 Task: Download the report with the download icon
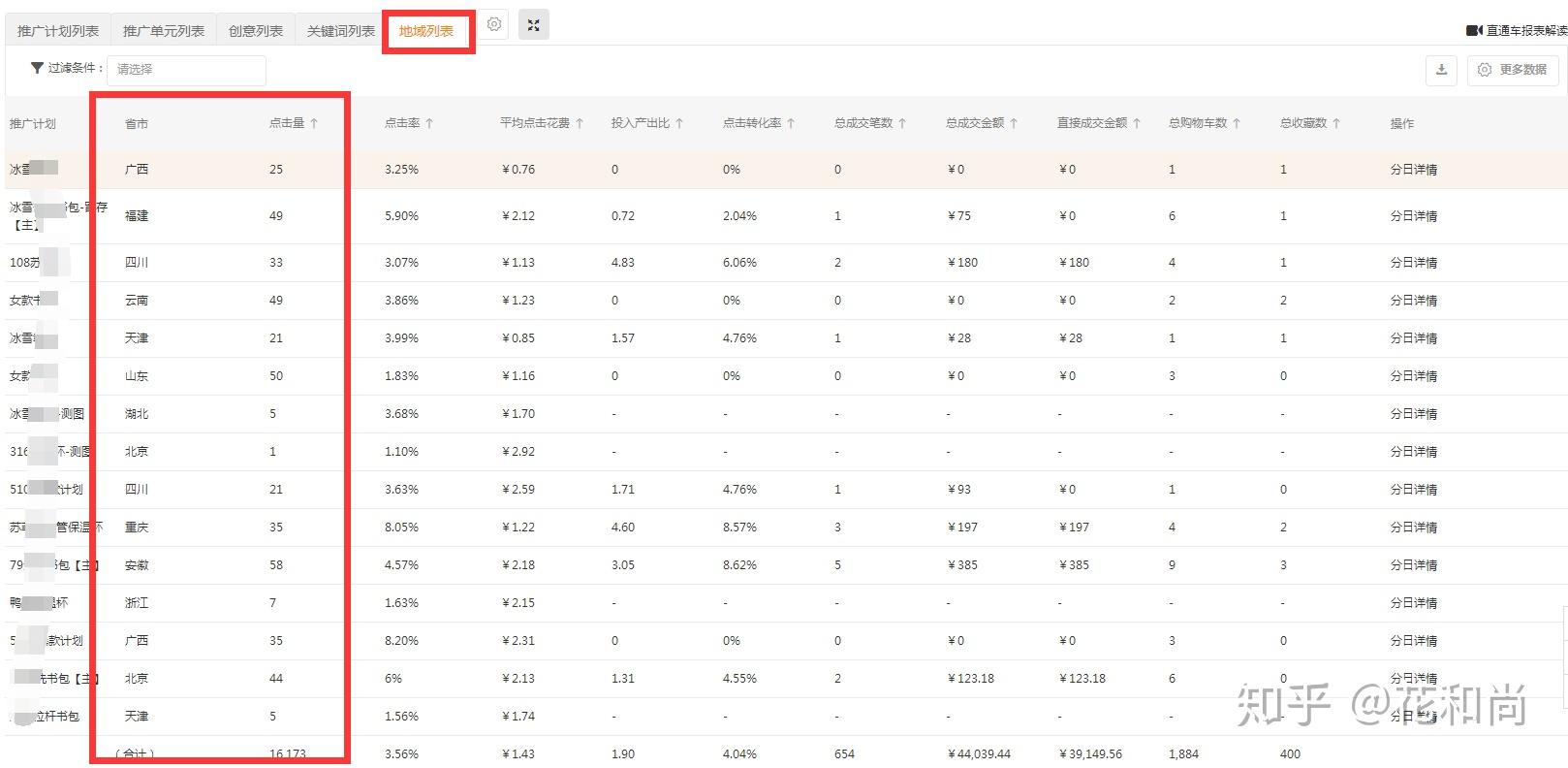coord(1441,70)
